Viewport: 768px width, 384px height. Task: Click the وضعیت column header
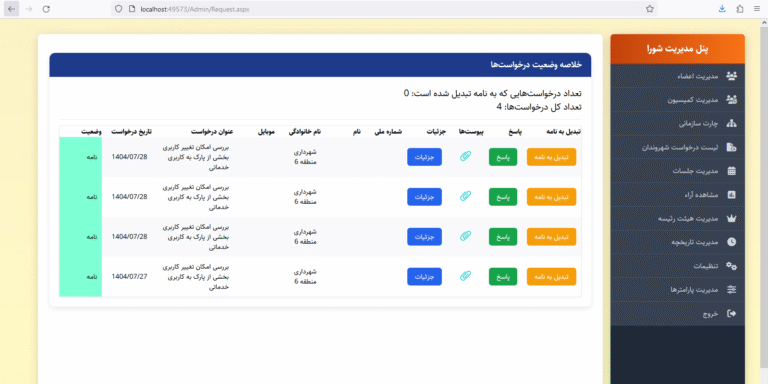coord(91,132)
